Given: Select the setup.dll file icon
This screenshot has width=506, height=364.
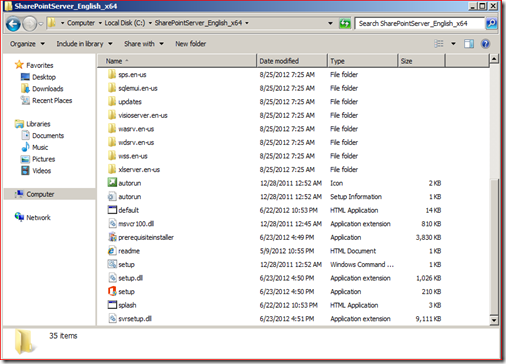Looking at the screenshot, I should point(112,278).
